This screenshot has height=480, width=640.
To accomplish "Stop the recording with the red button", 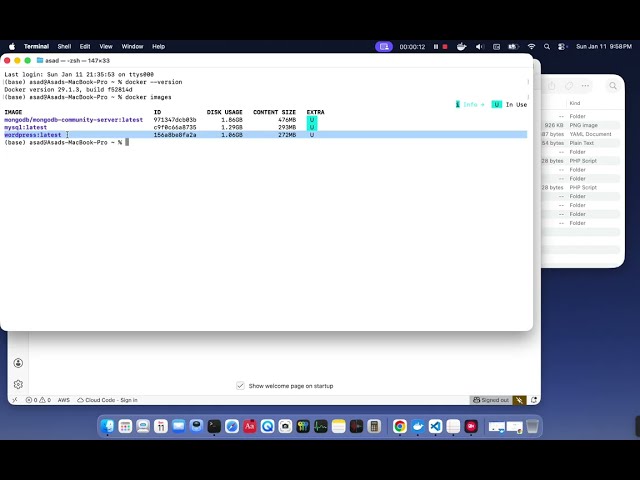I will [445, 47].
